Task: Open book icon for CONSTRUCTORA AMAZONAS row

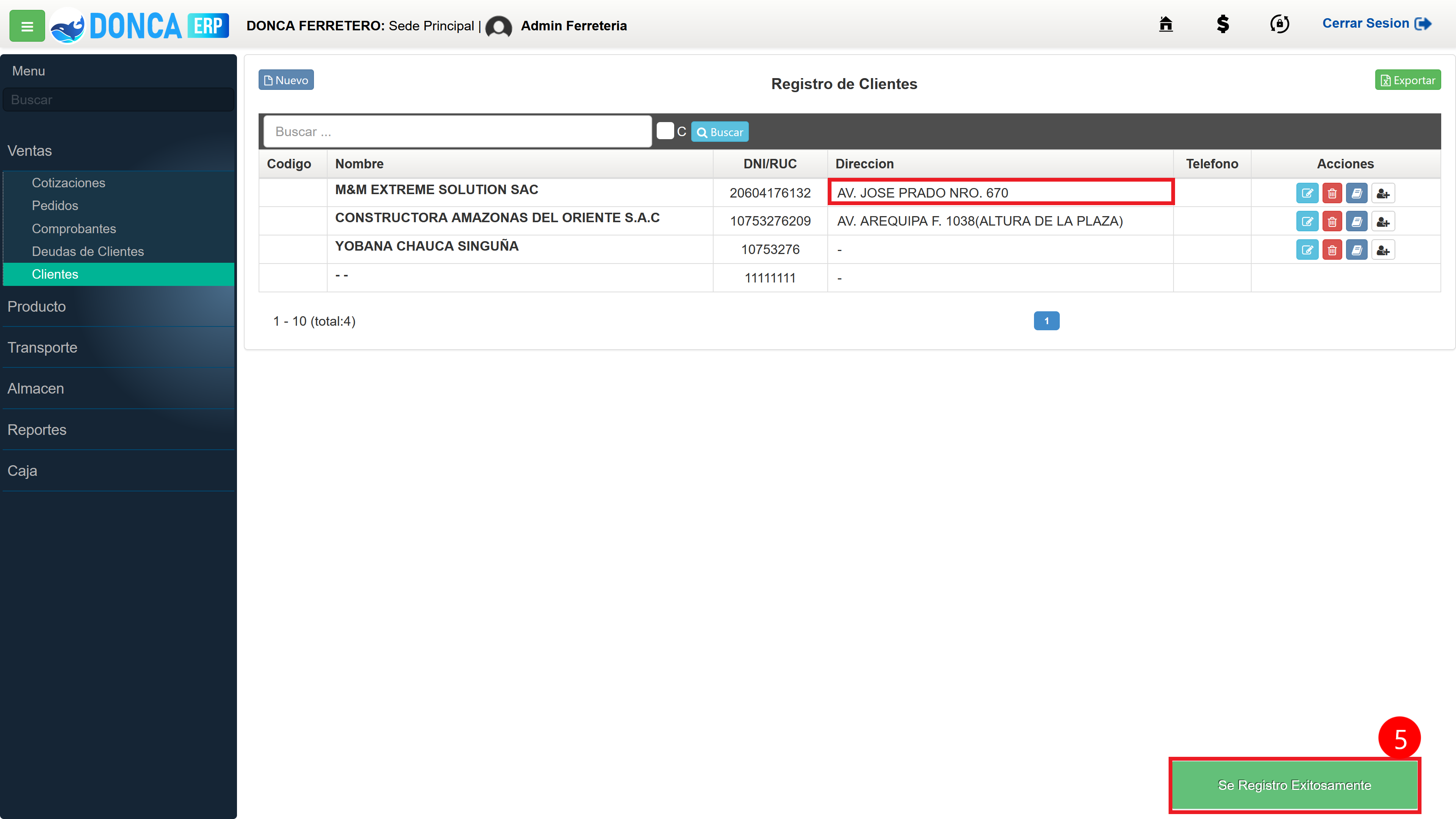Action: click(x=1357, y=221)
